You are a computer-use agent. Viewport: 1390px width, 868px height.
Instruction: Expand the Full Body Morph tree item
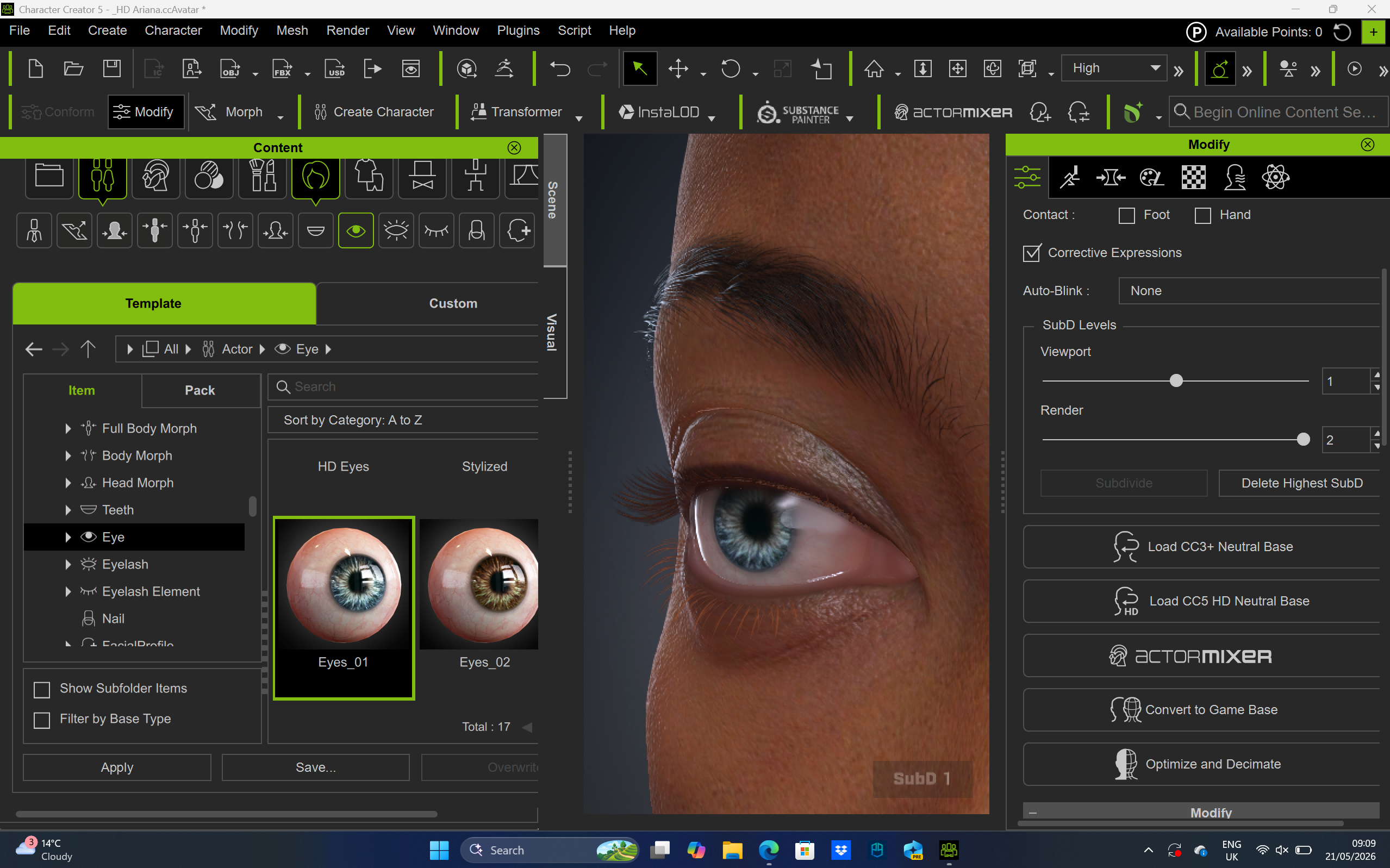(68, 428)
